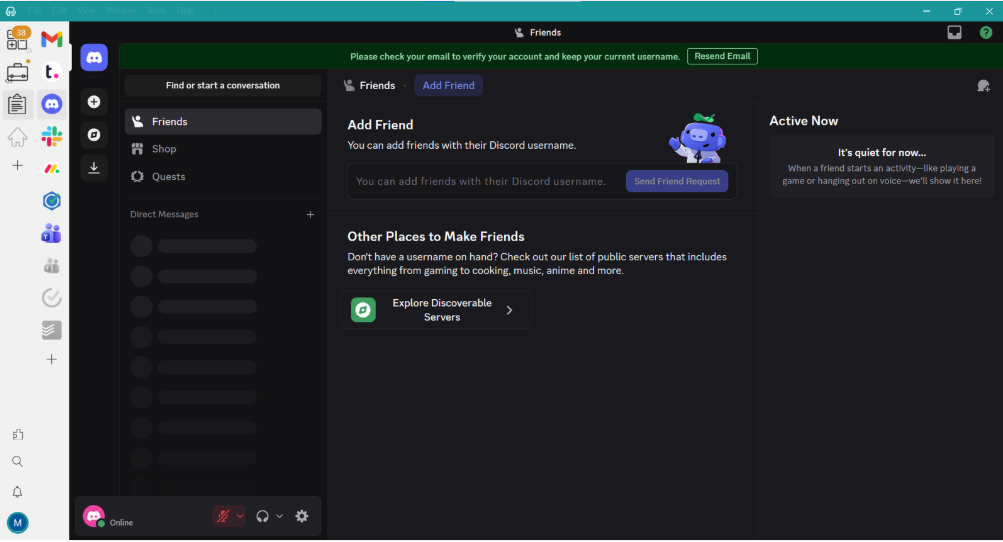Open the 't.' app icon in sidebar

click(x=52, y=72)
